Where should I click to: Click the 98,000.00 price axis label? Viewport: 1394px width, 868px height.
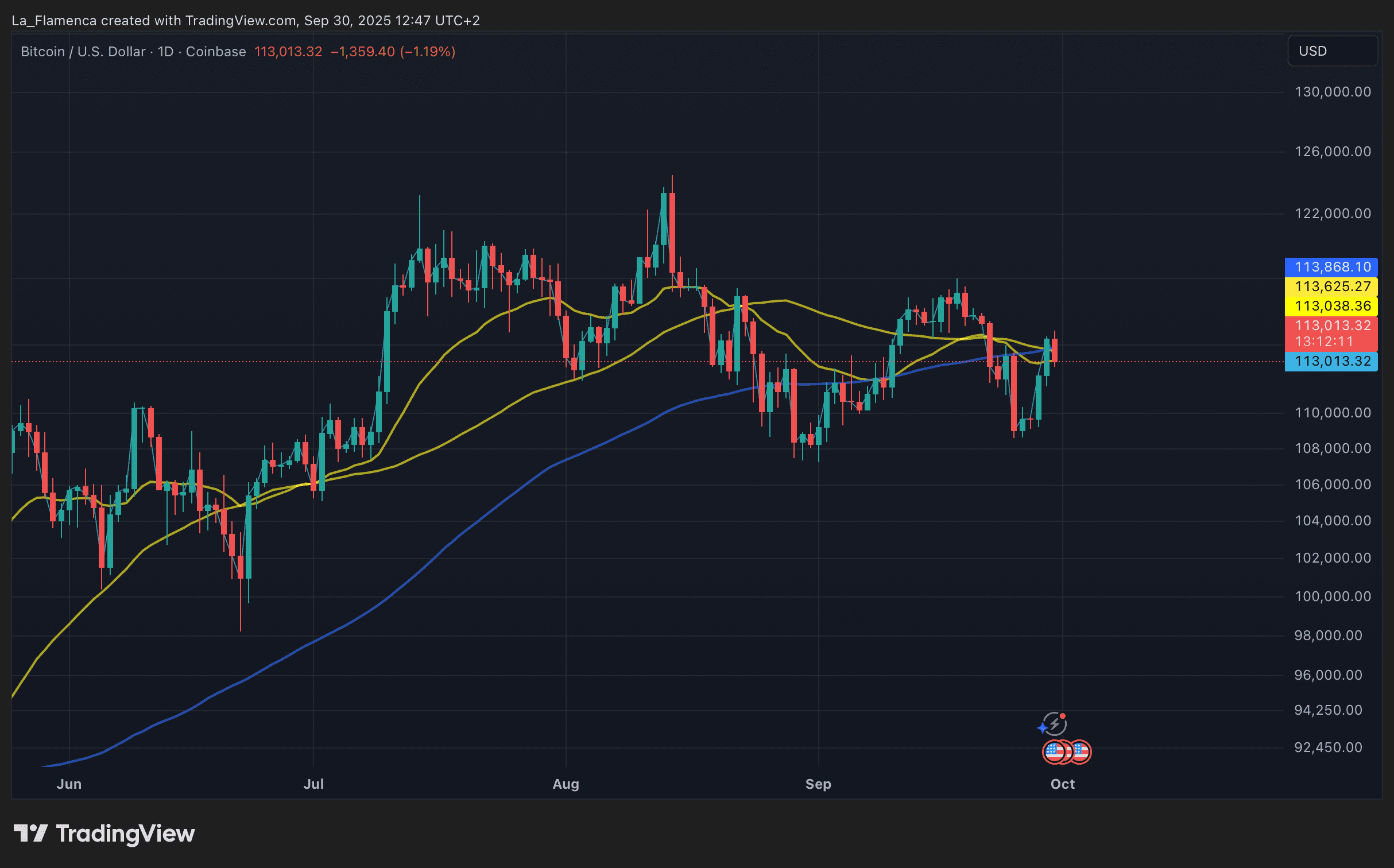[x=1328, y=635]
